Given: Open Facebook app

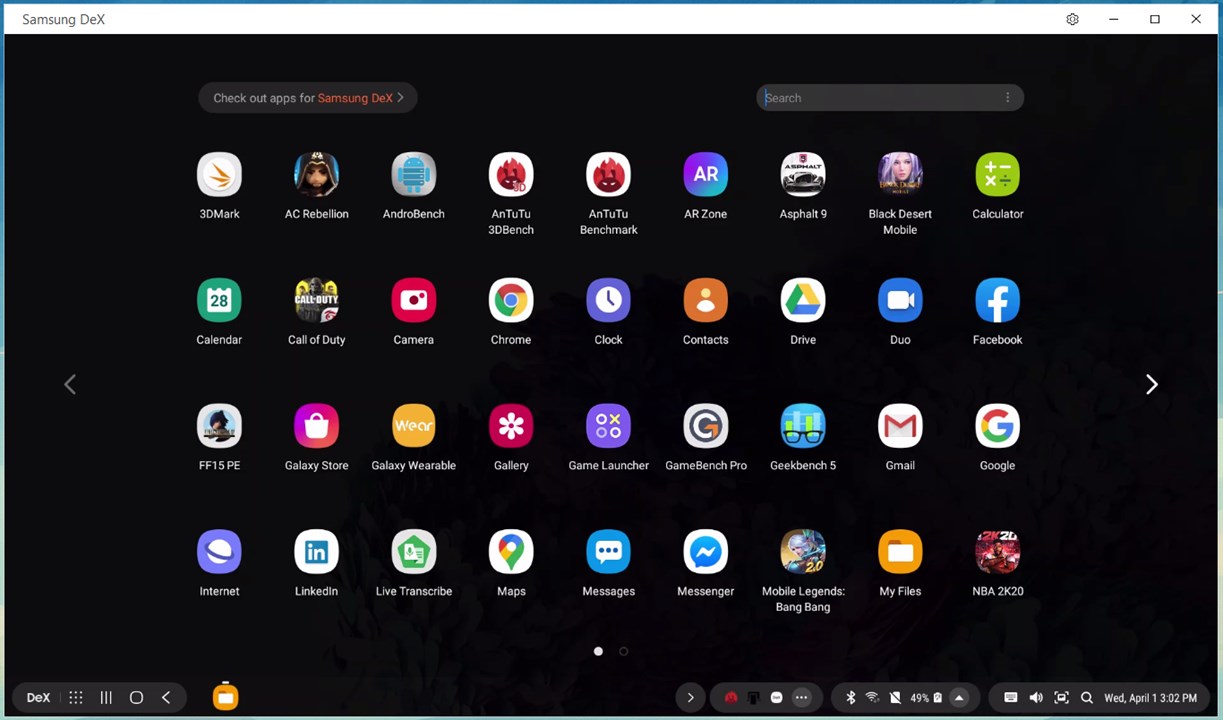Looking at the screenshot, I should coord(998,300).
